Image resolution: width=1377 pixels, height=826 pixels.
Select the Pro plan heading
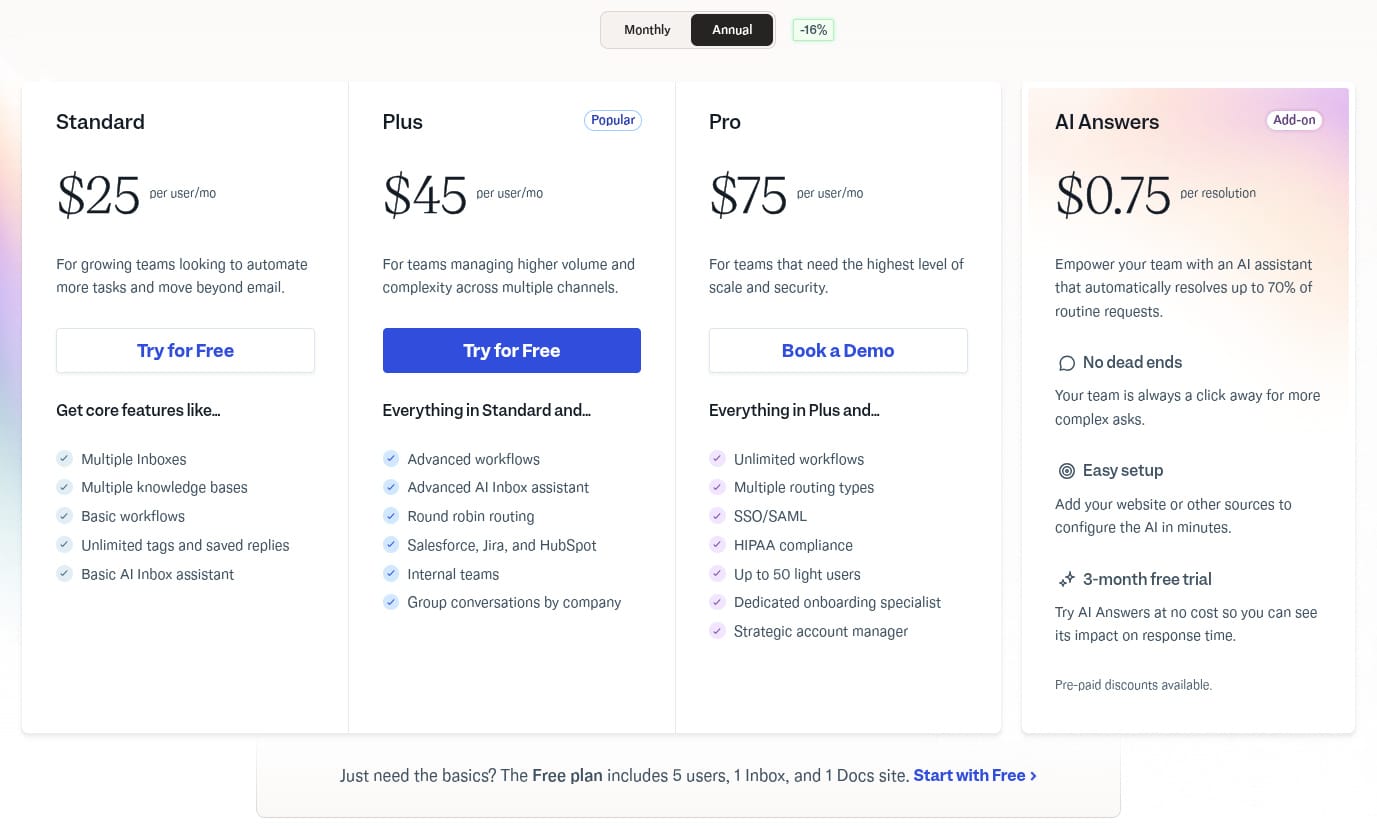point(724,122)
